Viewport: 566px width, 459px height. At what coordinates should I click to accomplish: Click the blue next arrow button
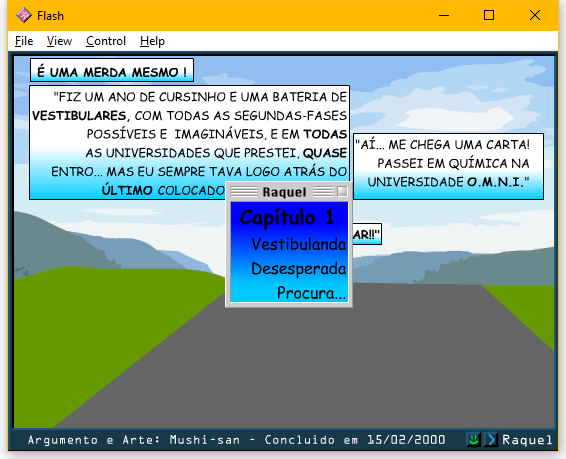(490, 440)
